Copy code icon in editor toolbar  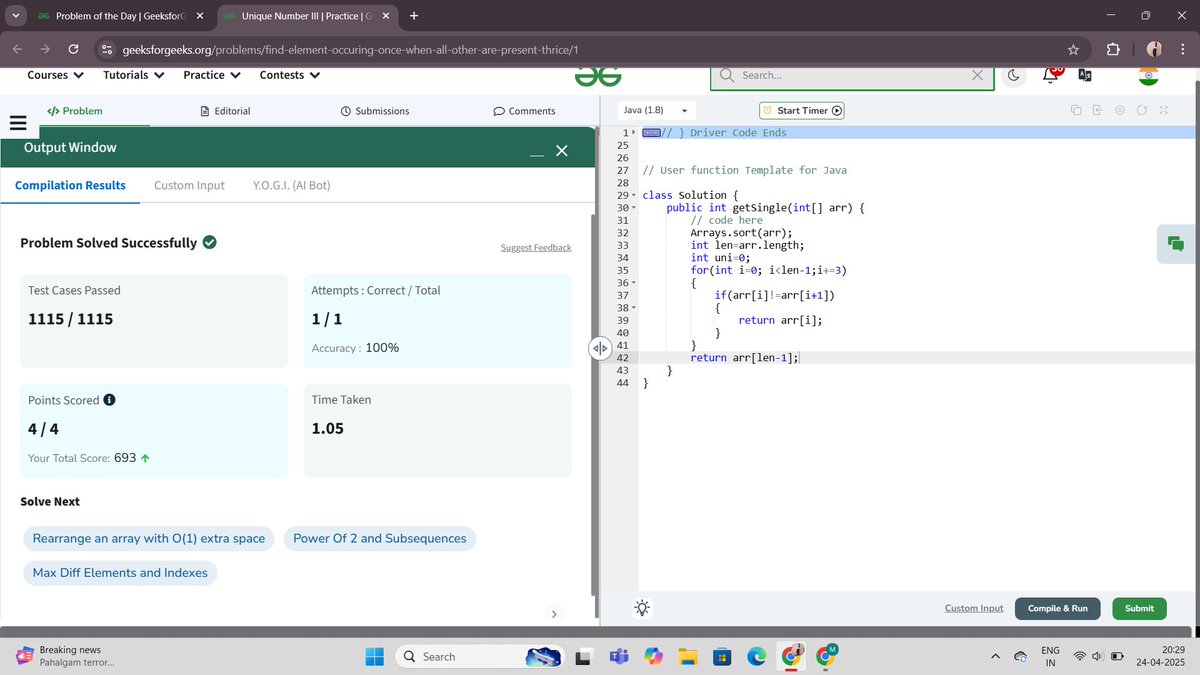[x=1075, y=110]
